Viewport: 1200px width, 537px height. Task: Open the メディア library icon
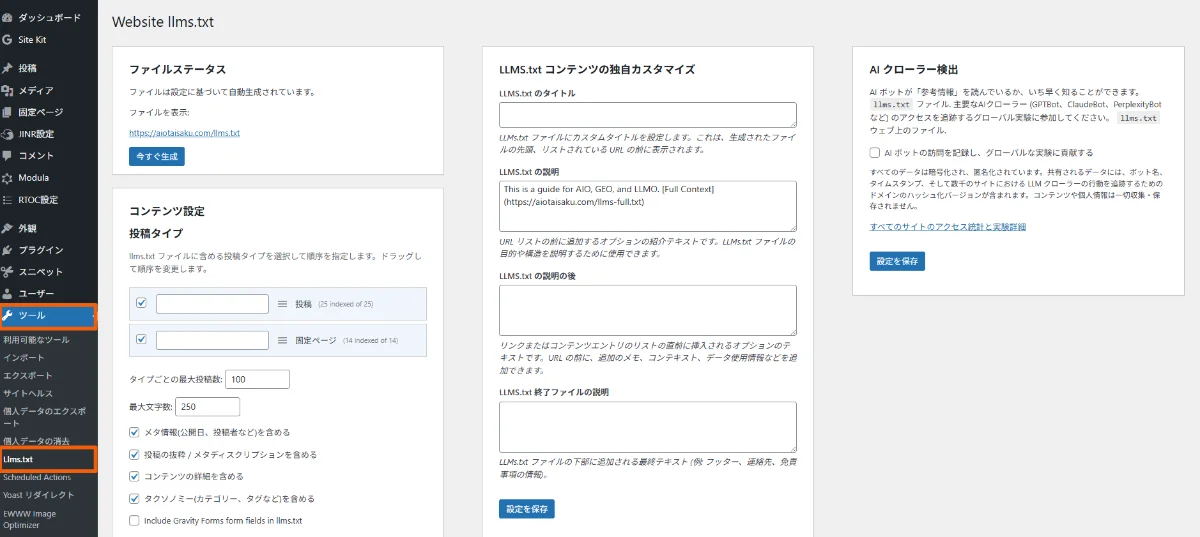coord(8,91)
